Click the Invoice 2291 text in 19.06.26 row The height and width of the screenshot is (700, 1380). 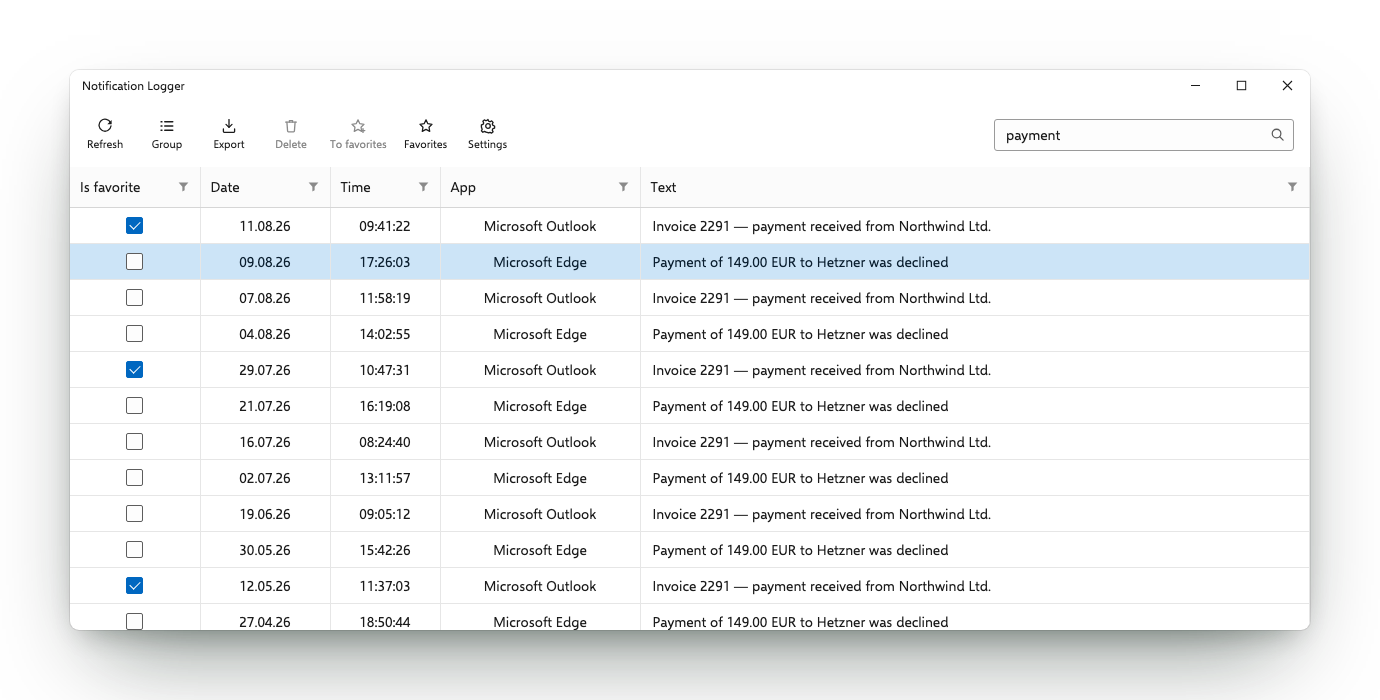point(821,514)
